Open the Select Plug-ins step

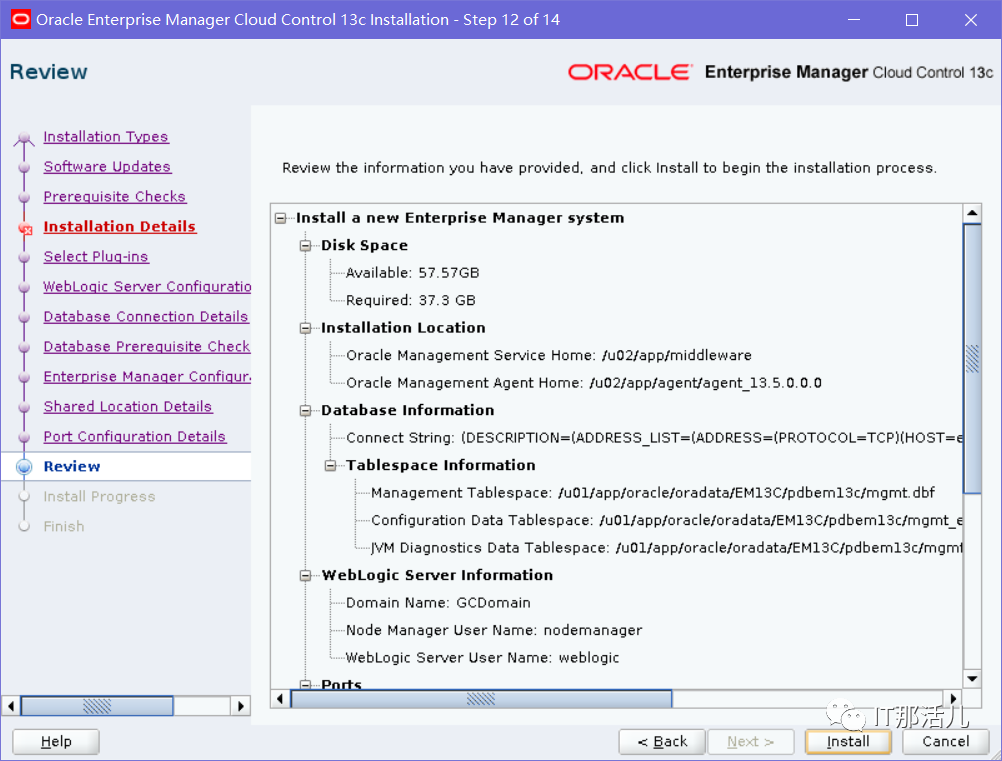click(x=96, y=257)
